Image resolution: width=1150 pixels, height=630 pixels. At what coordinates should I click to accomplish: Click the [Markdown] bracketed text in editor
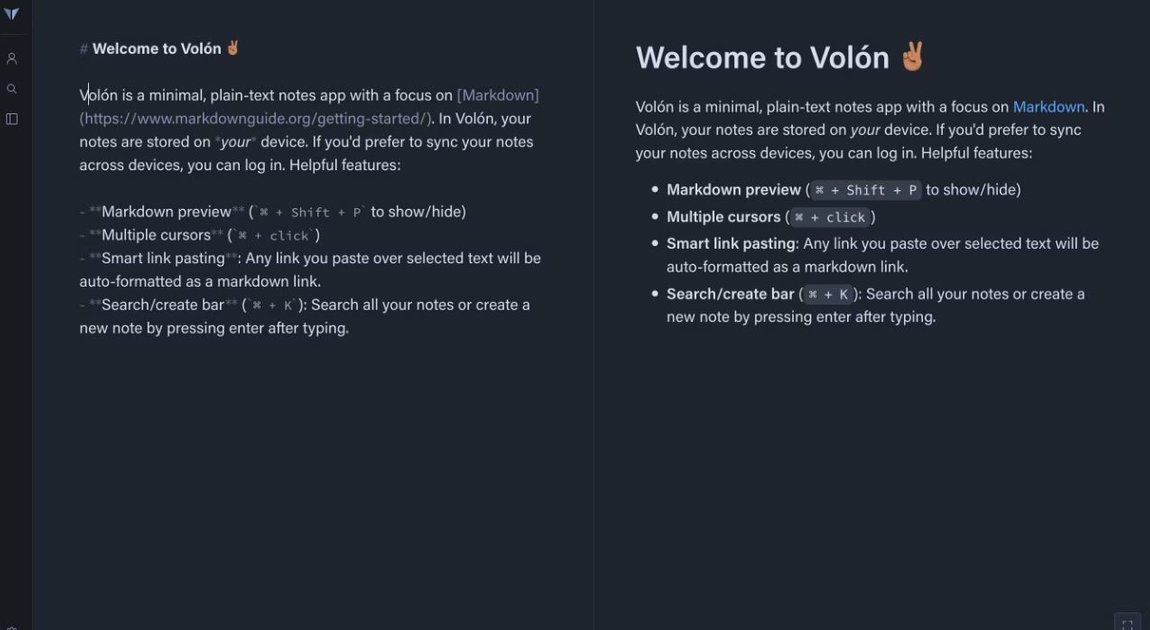click(497, 94)
